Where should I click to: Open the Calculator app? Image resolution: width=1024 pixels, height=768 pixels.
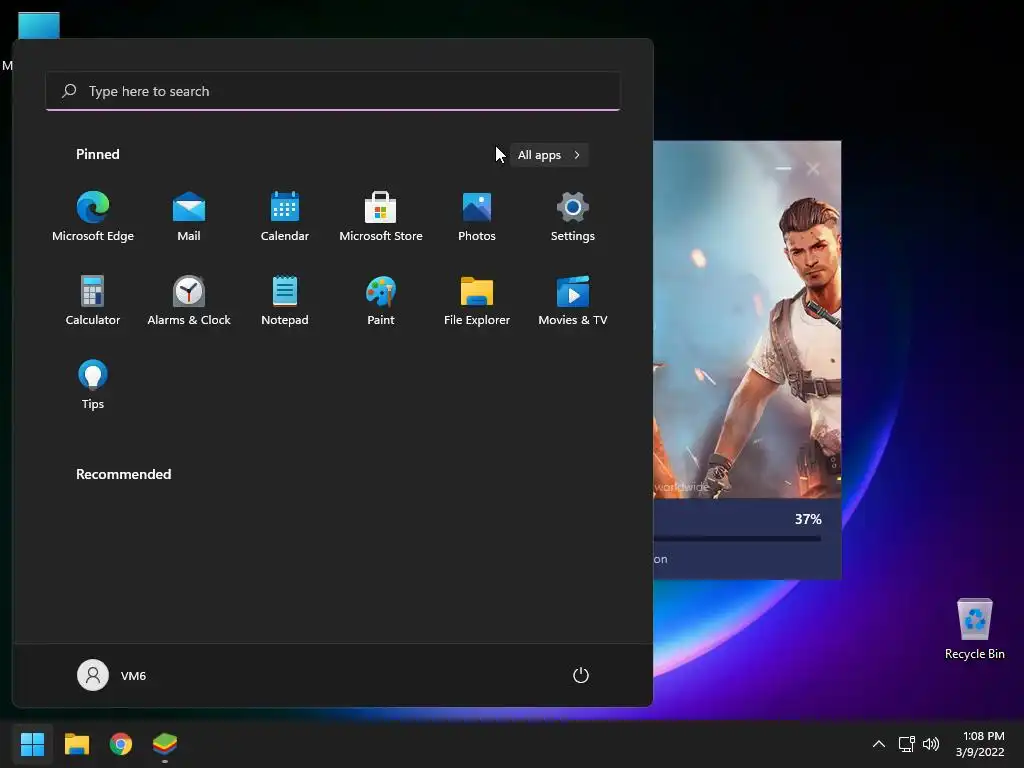[x=93, y=301]
